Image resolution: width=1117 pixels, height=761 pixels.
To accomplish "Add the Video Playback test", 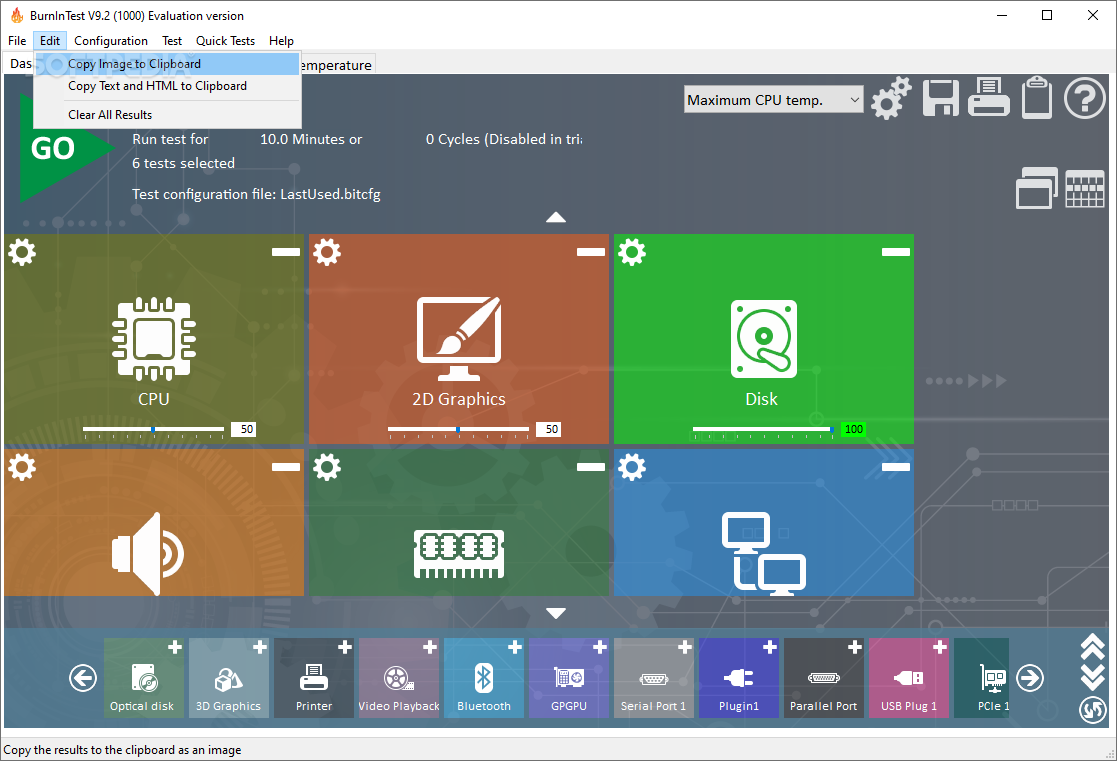I will tap(430, 647).
